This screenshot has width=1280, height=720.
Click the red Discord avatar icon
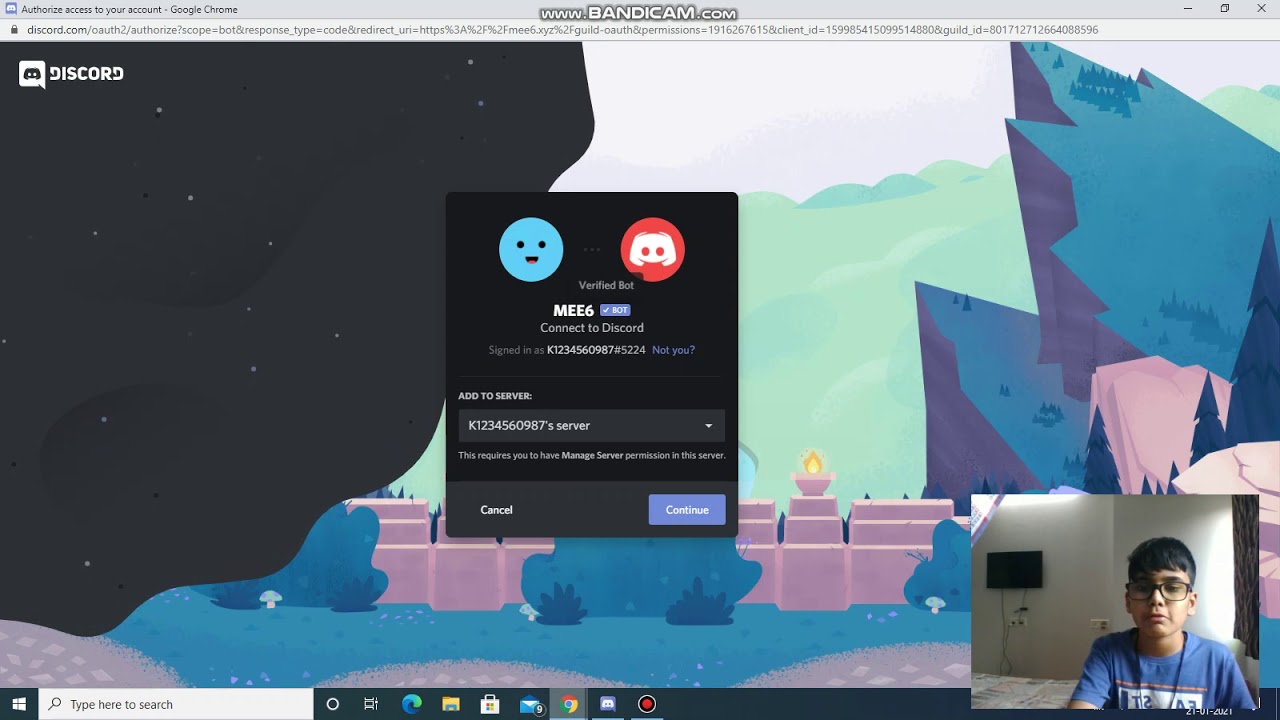pyautogui.click(x=653, y=250)
